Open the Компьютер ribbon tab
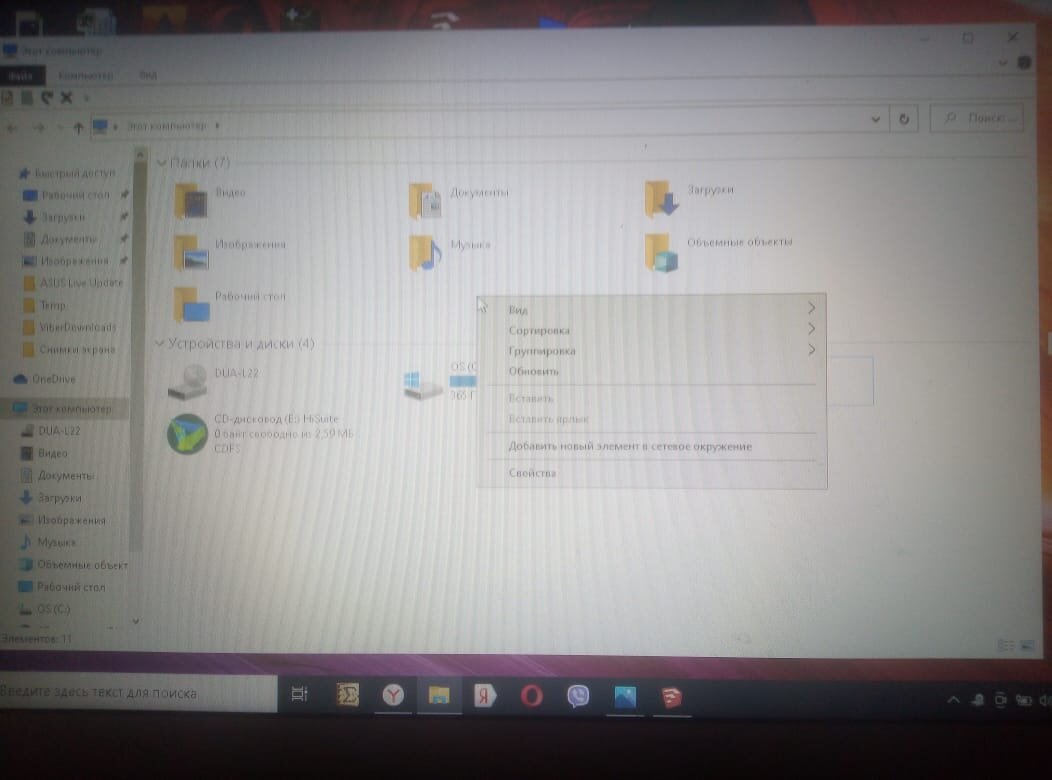Image resolution: width=1052 pixels, height=780 pixels. click(x=85, y=75)
